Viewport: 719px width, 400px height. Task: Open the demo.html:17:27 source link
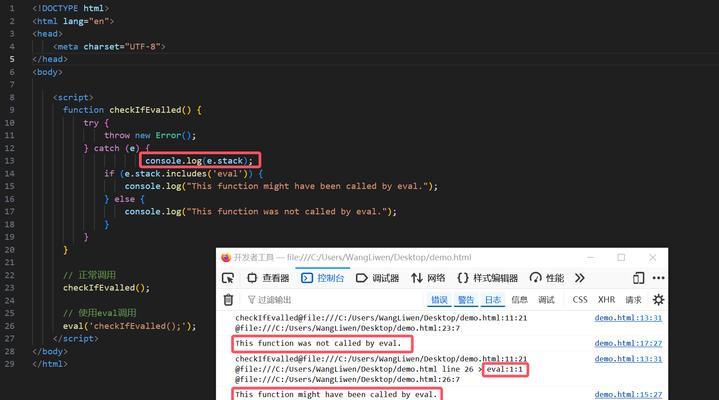pyautogui.click(x=628, y=343)
